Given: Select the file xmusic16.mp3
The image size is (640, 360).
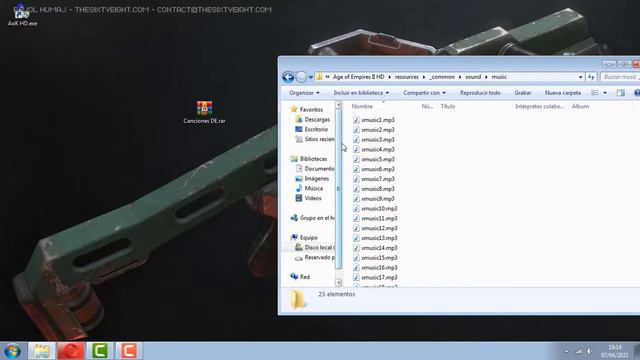Looking at the screenshot, I should coord(375,267).
